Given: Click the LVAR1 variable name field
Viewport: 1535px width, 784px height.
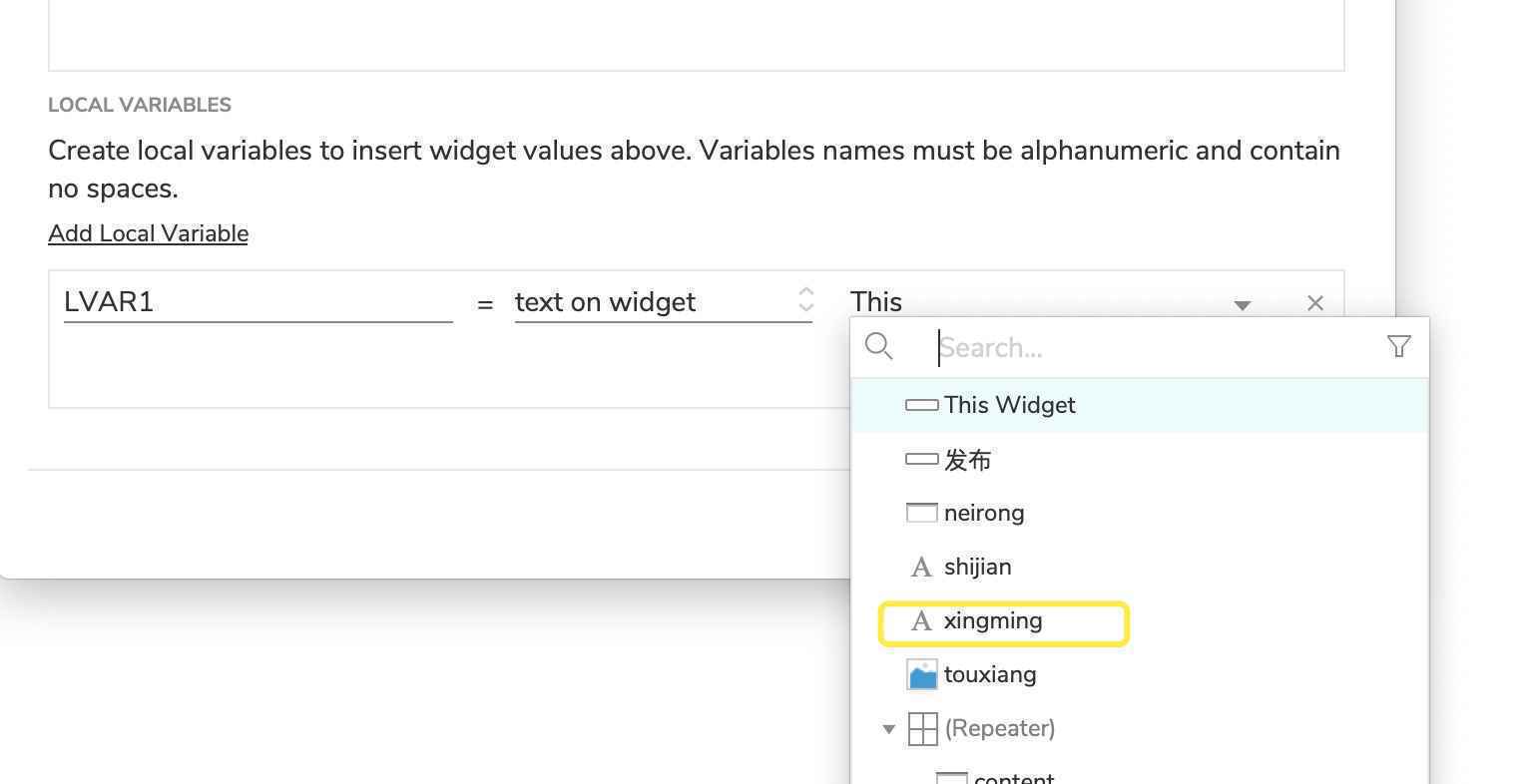Looking at the screenshot, I should pos(257,302).
